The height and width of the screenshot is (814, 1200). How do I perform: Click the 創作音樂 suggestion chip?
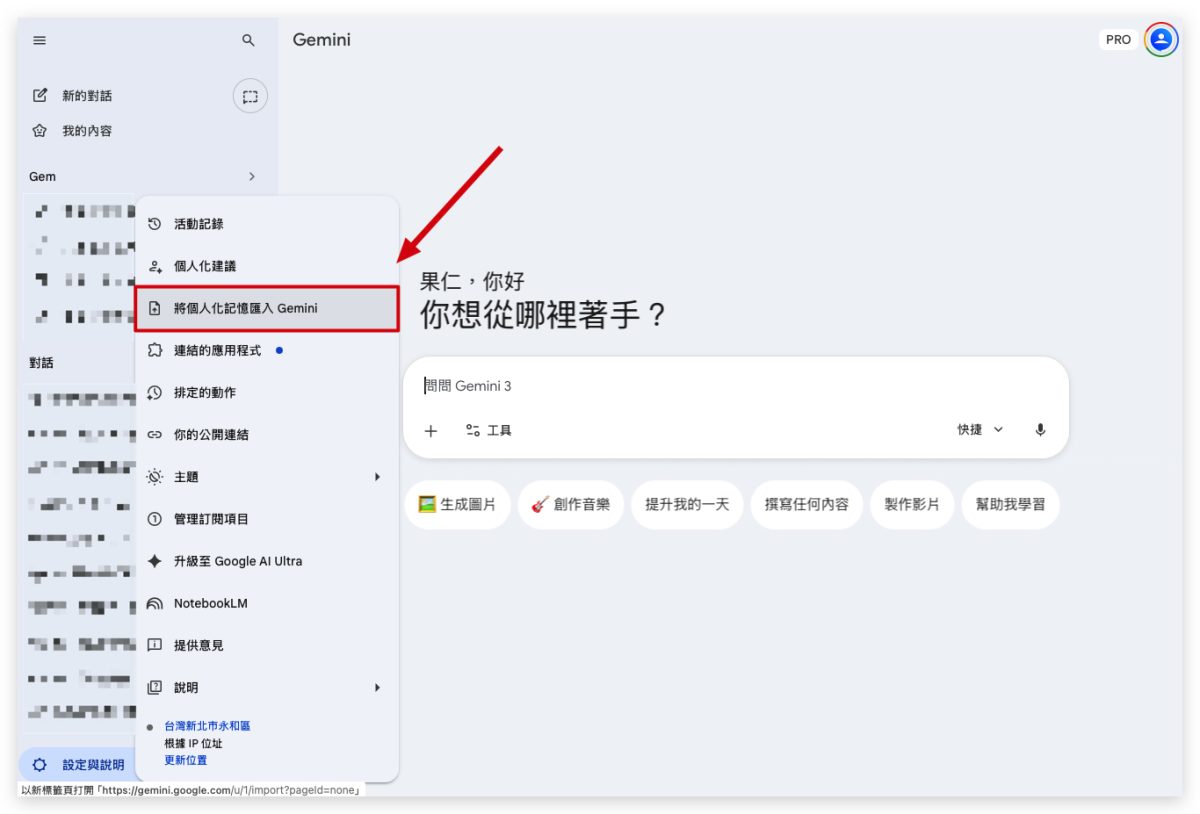pos(570,504)
